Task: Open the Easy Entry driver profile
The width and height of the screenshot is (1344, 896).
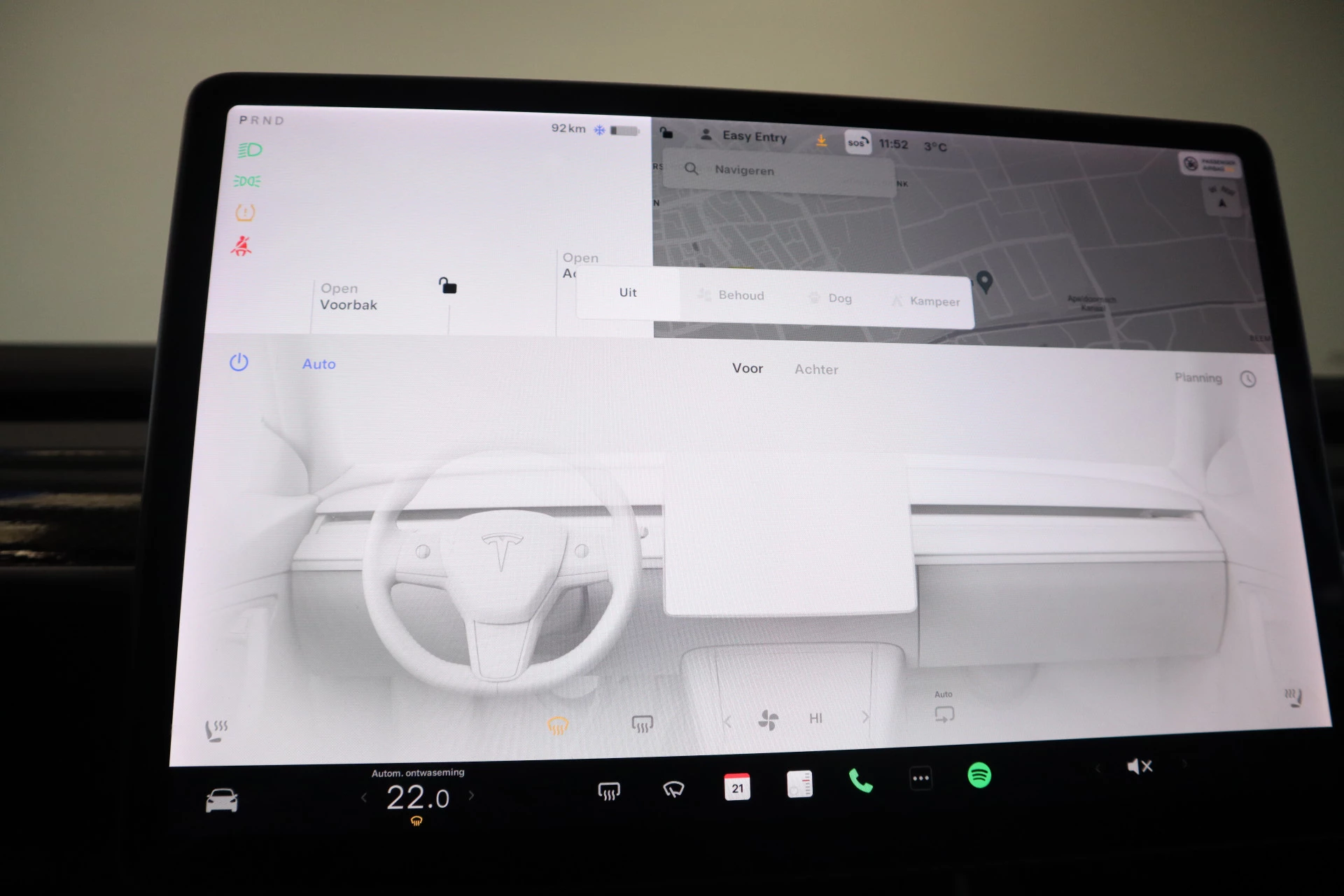Action: click(743, 136)
